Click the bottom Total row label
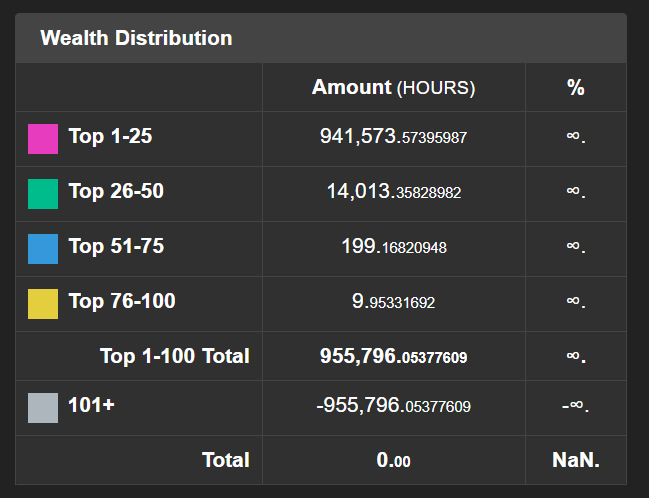 click(x=226, y=460)
